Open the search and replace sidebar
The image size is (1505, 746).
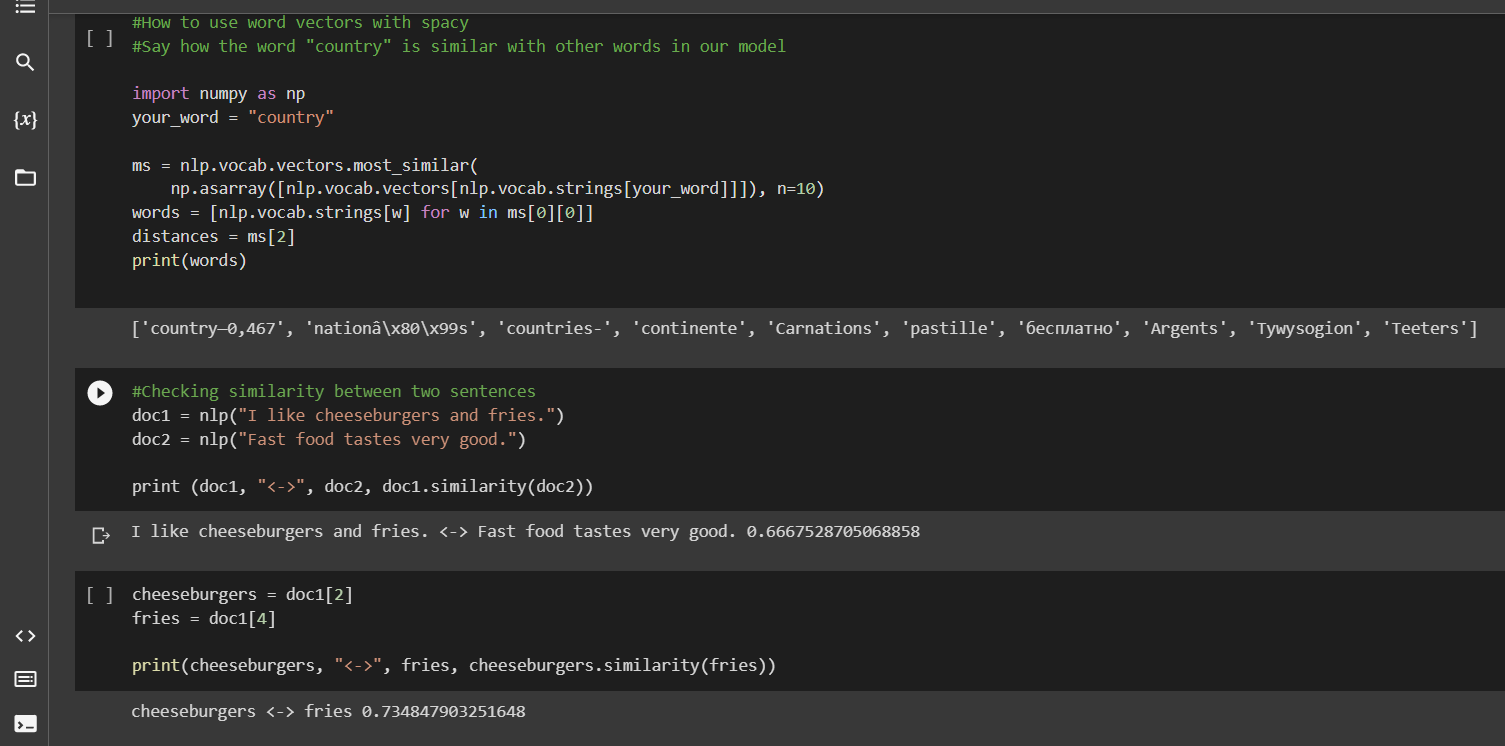click(x=25, y=63)
